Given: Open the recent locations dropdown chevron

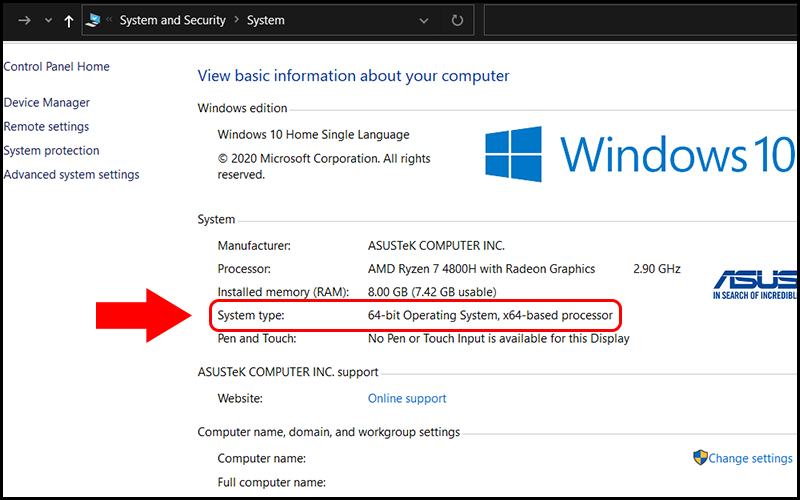Looking at the screenshot, I should pyautogui.click(x=48, y=20).
